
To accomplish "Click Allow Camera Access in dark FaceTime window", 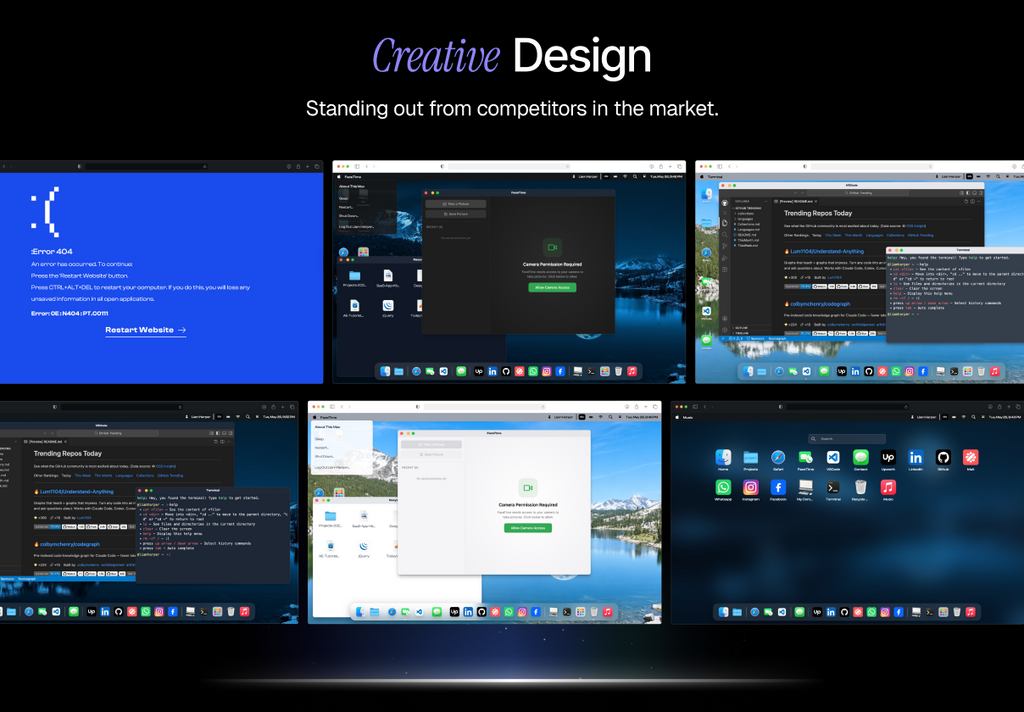I will 552,287.
